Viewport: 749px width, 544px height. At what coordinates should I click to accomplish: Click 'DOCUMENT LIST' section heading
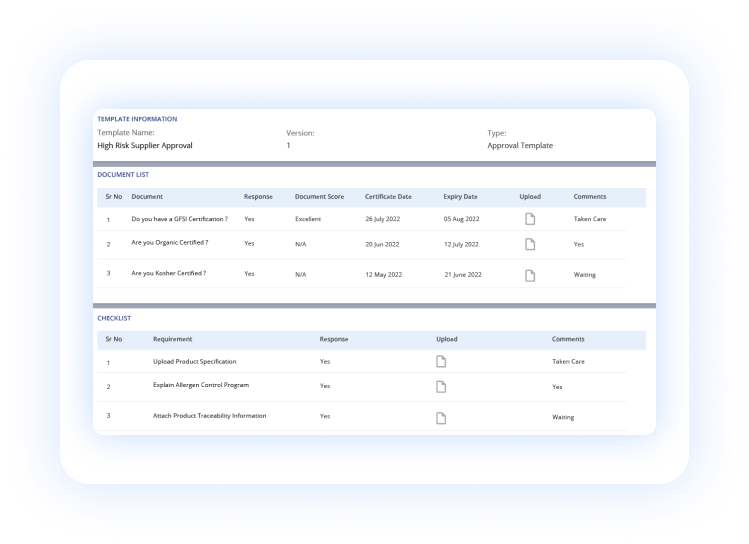point(123,174)
